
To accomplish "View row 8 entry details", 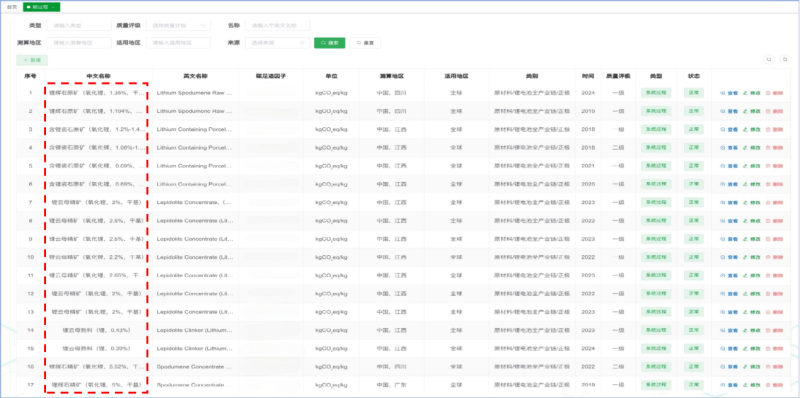I will [x=729, y=221].
